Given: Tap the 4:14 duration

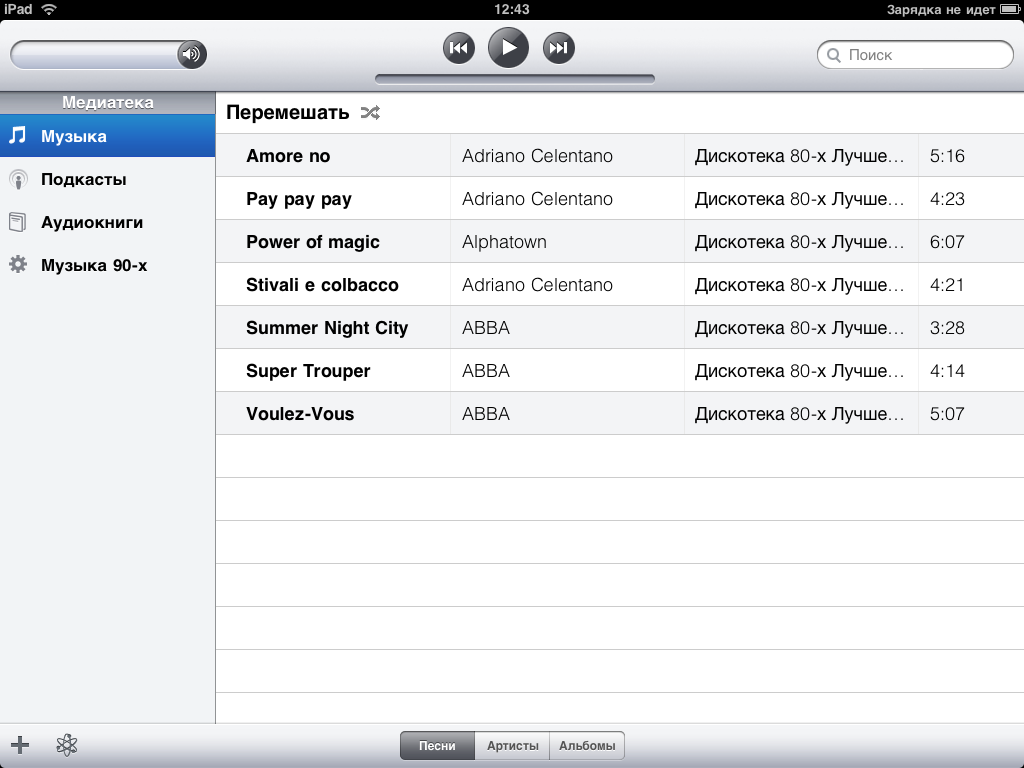Looking at the screenshot, I should (x=947, y=372).
